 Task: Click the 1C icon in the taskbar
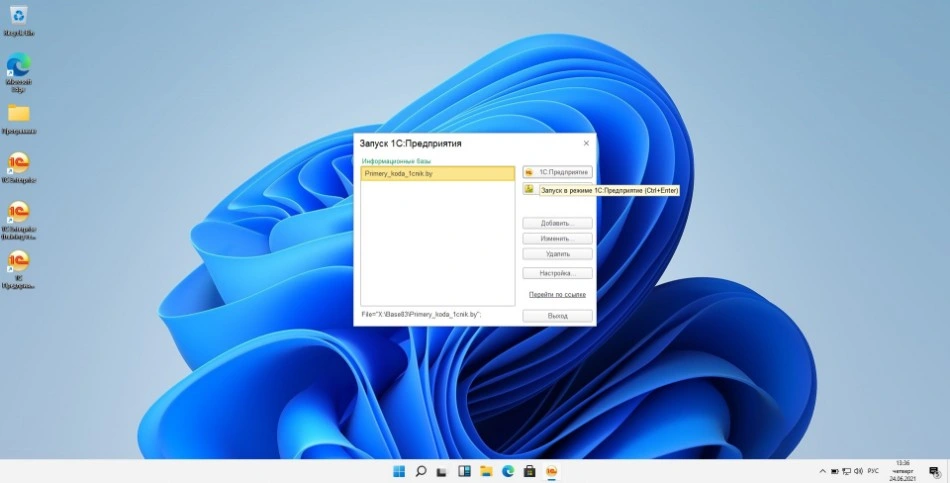pyautogui.click(x=551, y=471)
